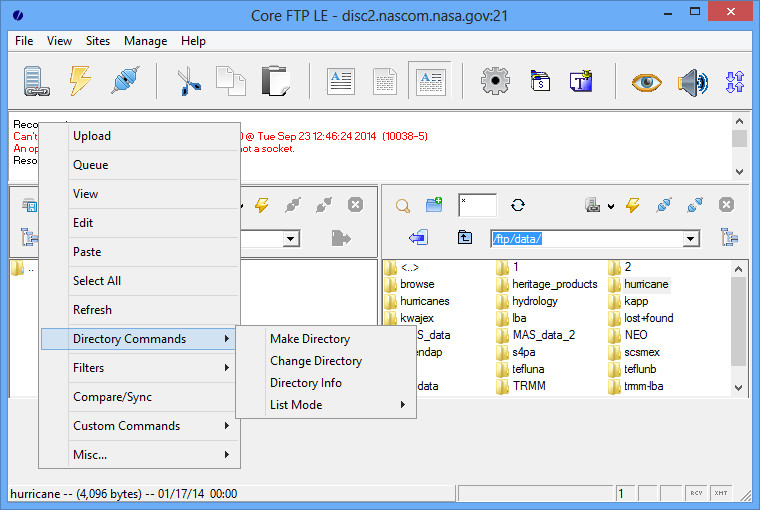This screenshot has width=760, height=510.
Task: Select the MAS_data_2 folder
Action: pos(537,335)
